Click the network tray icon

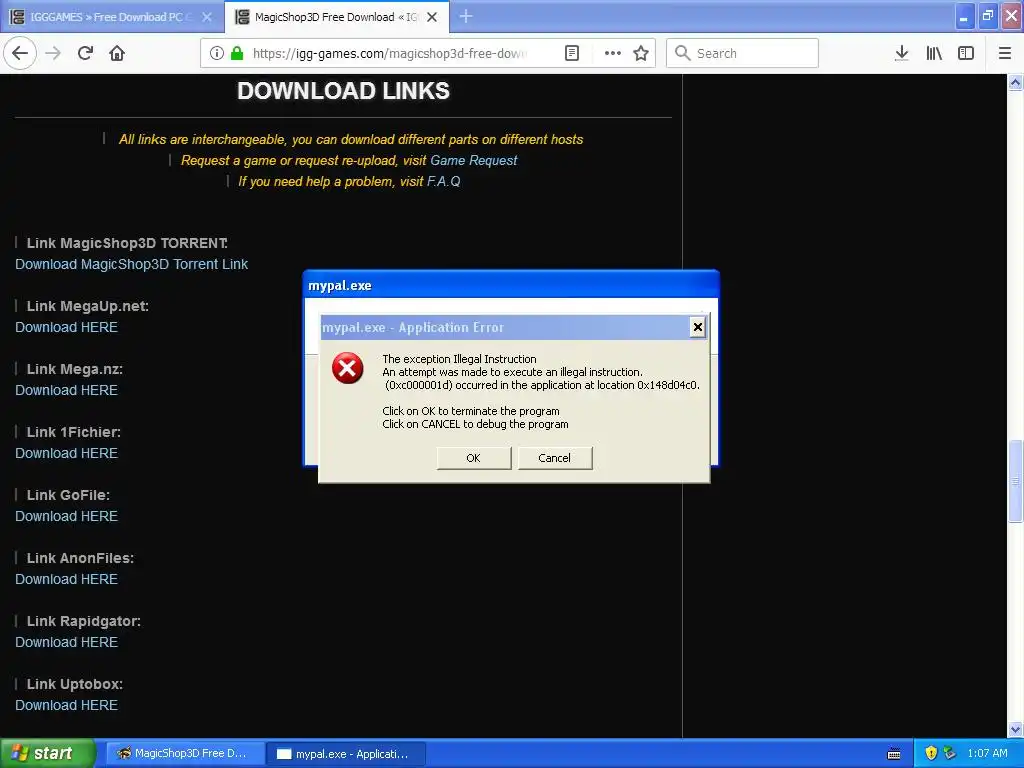[x=950, y=753]
